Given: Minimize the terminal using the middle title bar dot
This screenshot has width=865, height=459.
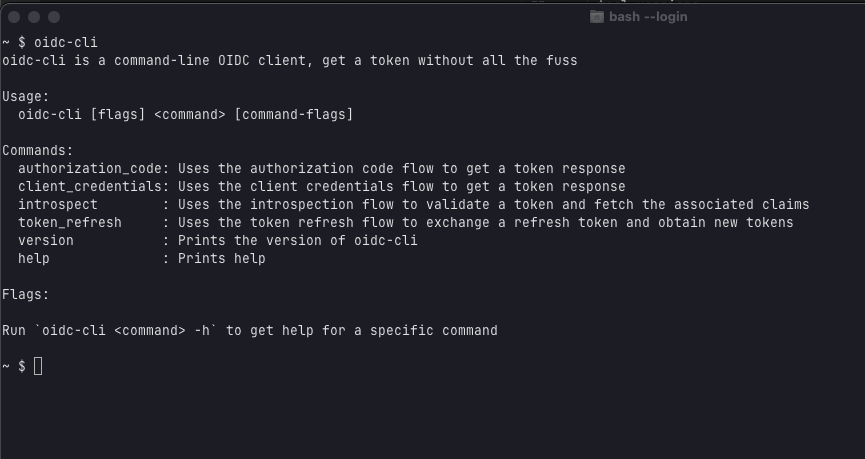Looking at the screenshot, I should point(34,17).
